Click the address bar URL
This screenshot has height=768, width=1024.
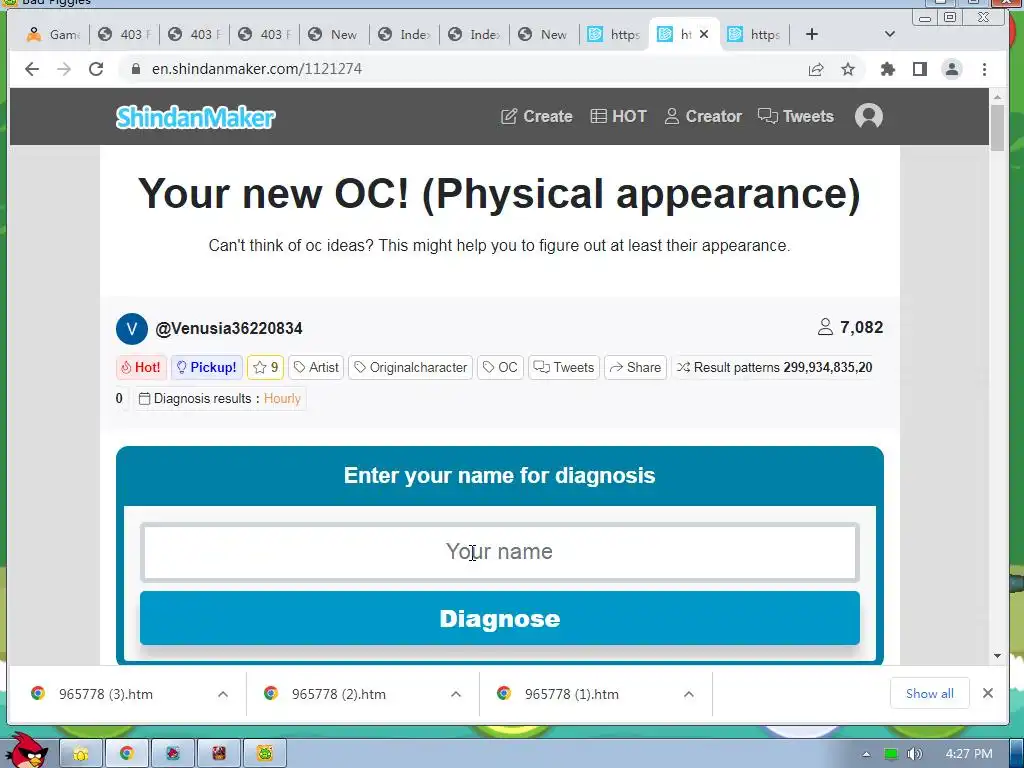coord(257,69)
